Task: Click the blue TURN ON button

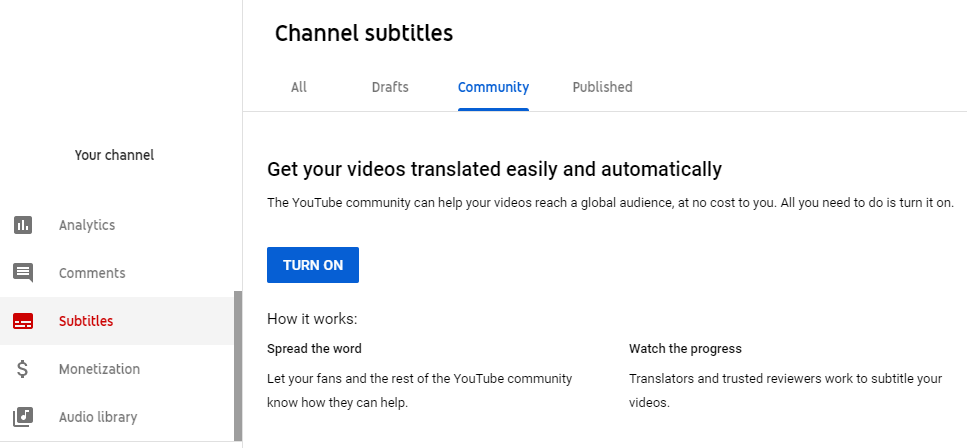Action: click(x=313, y=265)
